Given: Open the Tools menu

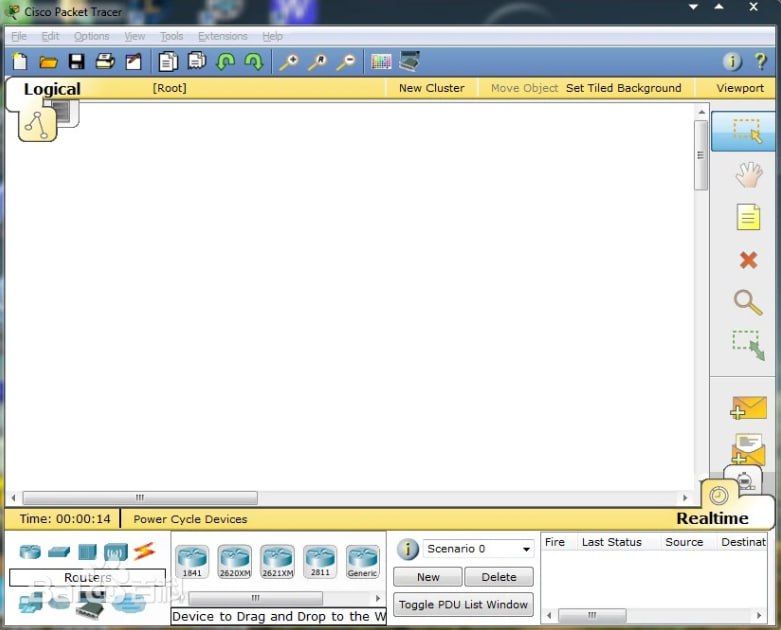Looking at the screenshot, I should (x=171, y=36).
